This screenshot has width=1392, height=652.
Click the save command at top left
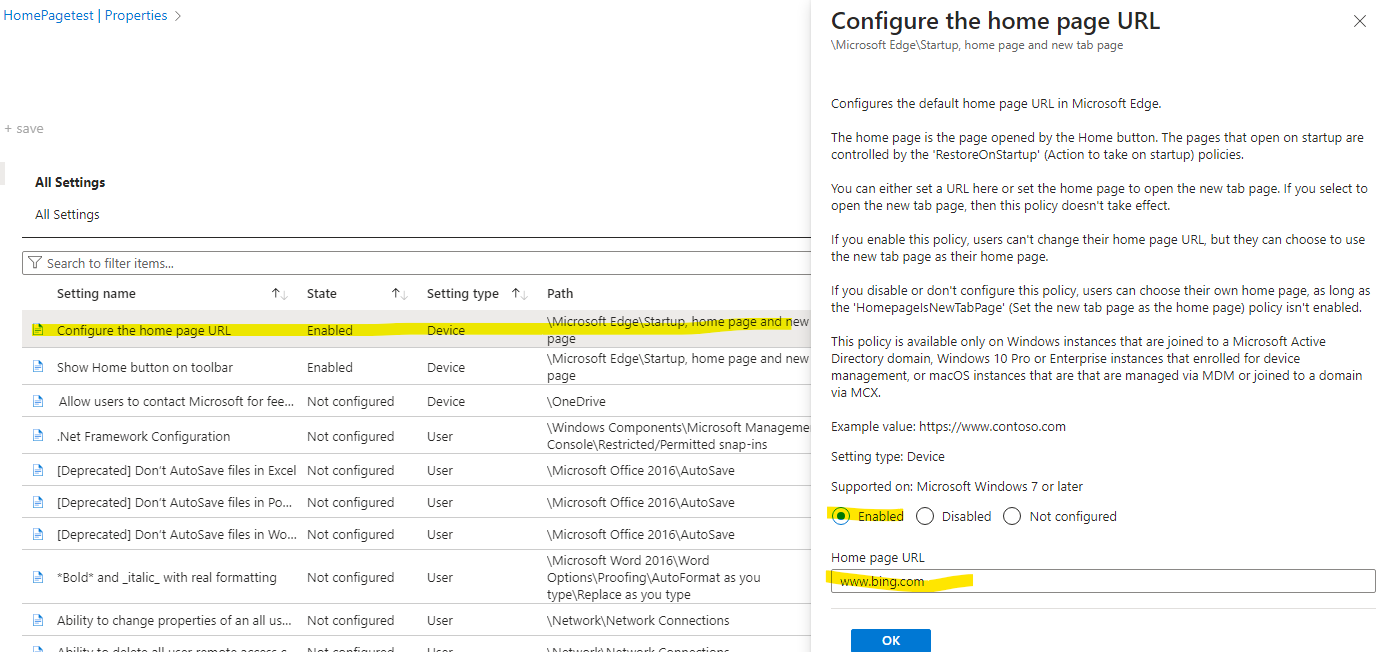point(24,129)
